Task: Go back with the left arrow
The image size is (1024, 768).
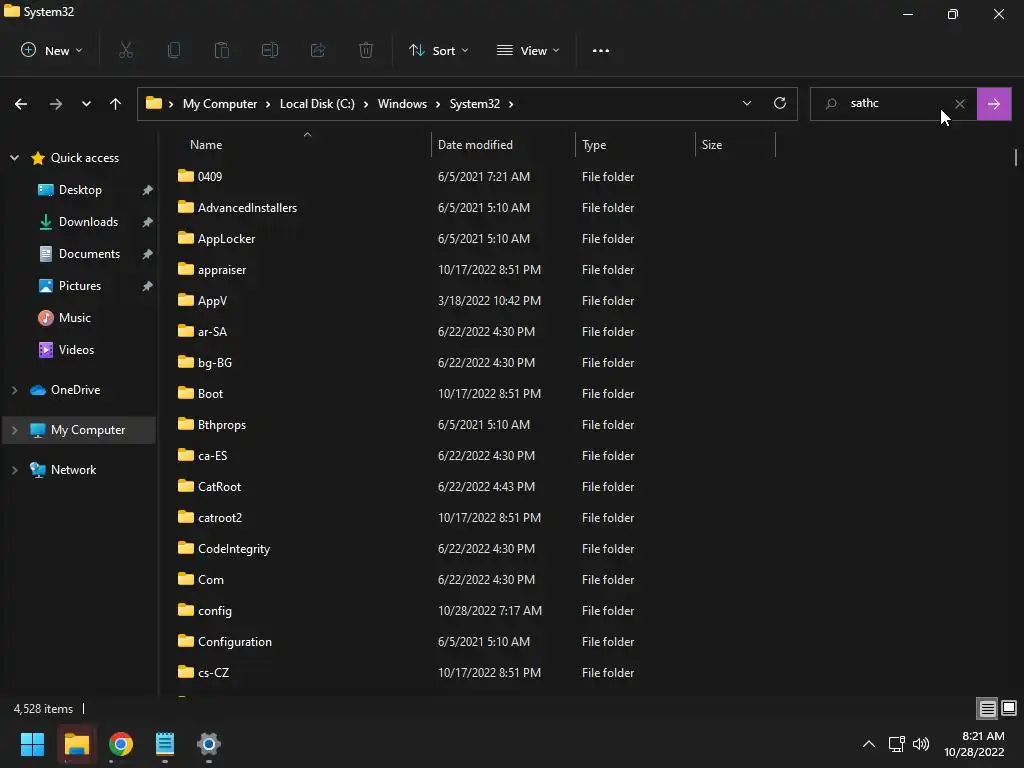Action: 21,104
